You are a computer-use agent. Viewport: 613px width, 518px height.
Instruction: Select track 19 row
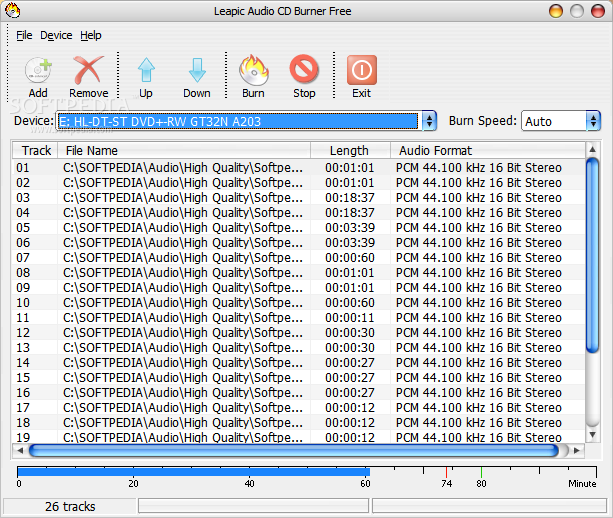click(299, 437)
